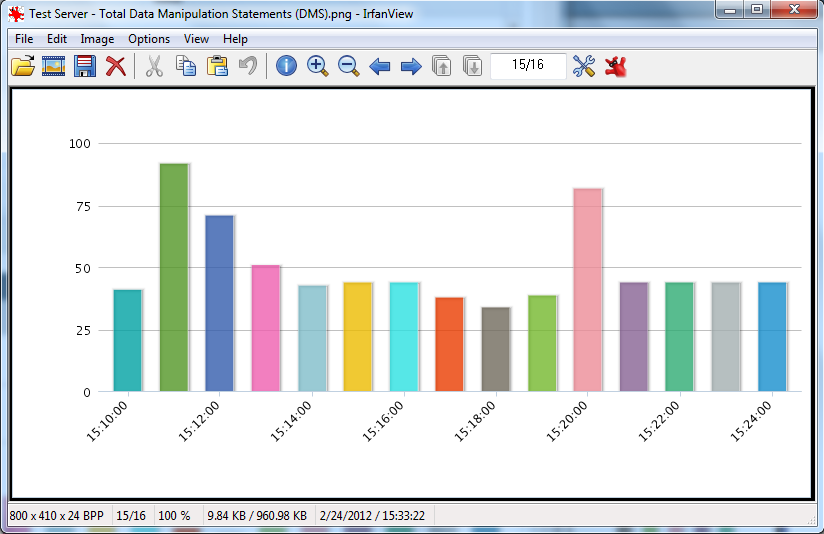824x534 pixels.
Task: Go to previous image with the left arrow
Action: (379, 66)
